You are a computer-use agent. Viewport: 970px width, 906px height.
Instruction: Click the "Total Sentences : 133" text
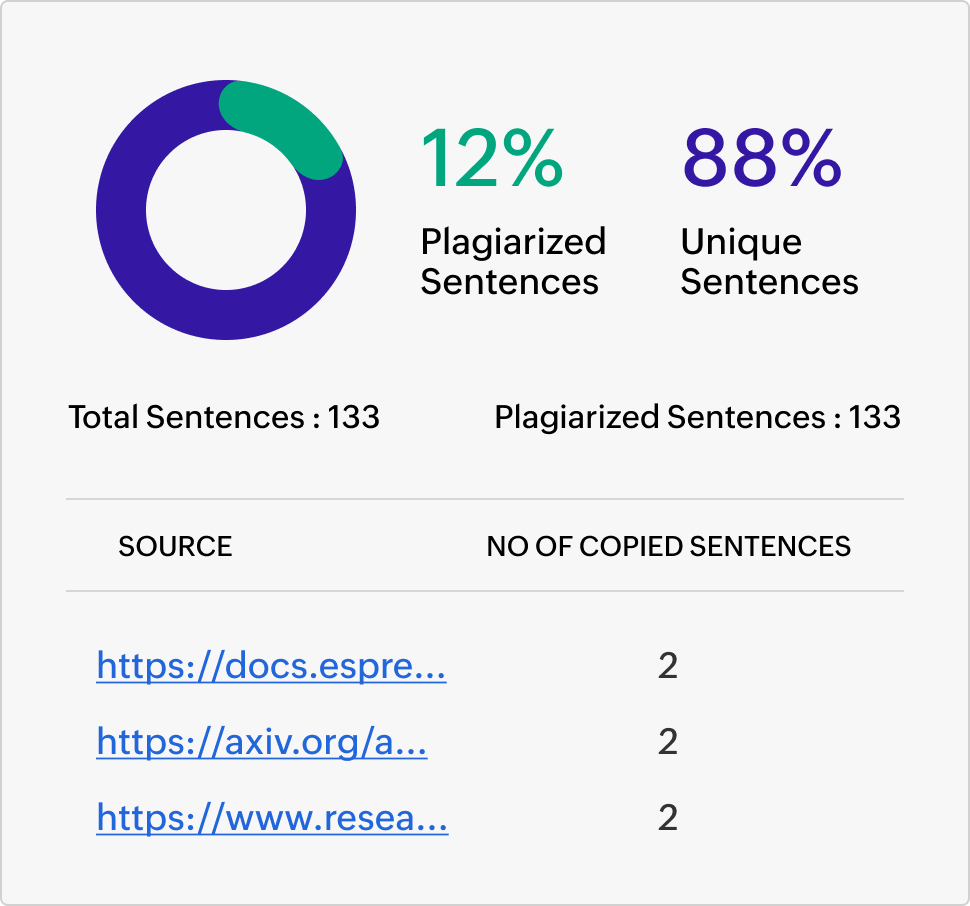(224, 417)
